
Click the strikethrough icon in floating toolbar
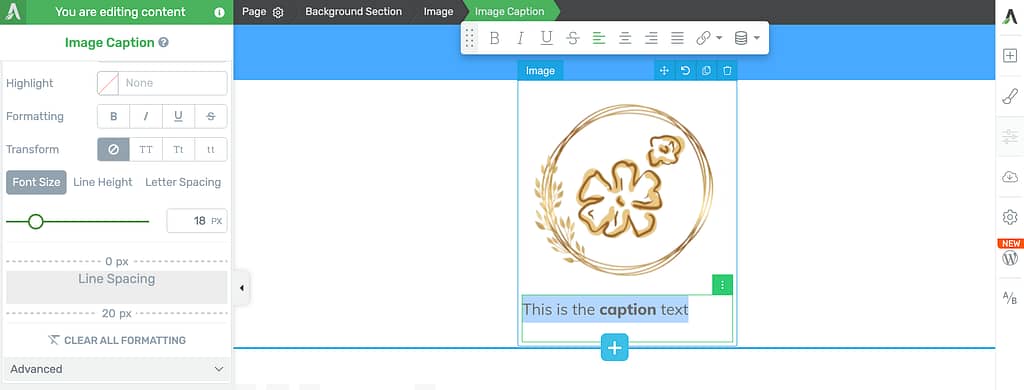[573, 39]
